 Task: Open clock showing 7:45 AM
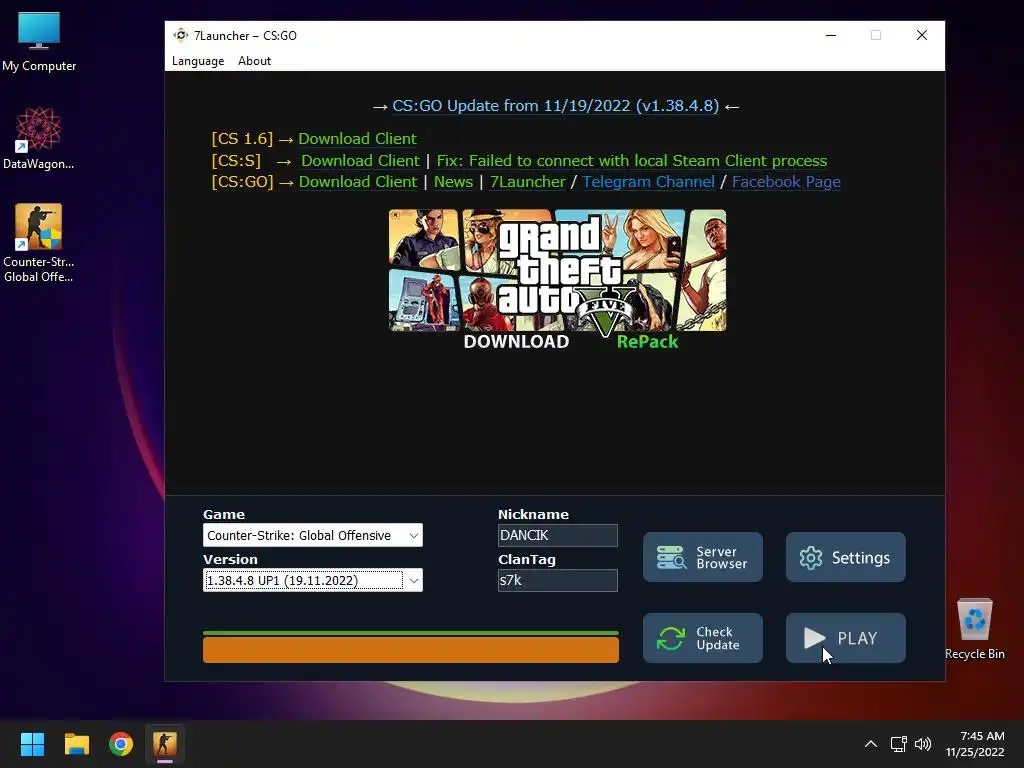(975, 744)
